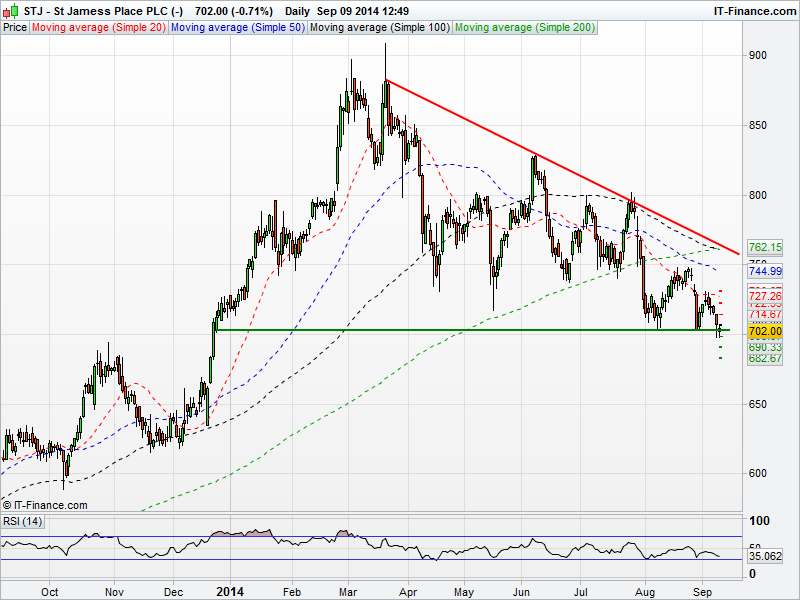Click the Apr date axis label
Image resolution: width=800 pixels, height=600 pixels.
coord(408,592)
